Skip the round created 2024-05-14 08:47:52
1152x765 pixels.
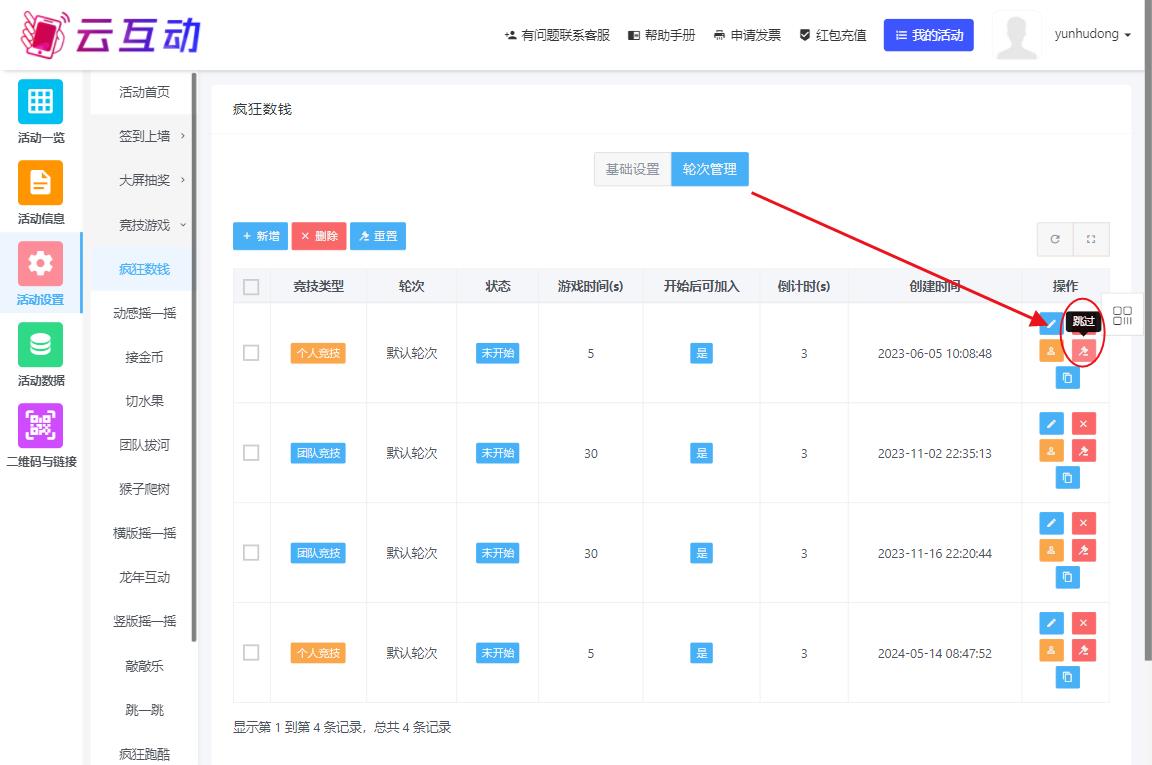[x=1083, y=650]
